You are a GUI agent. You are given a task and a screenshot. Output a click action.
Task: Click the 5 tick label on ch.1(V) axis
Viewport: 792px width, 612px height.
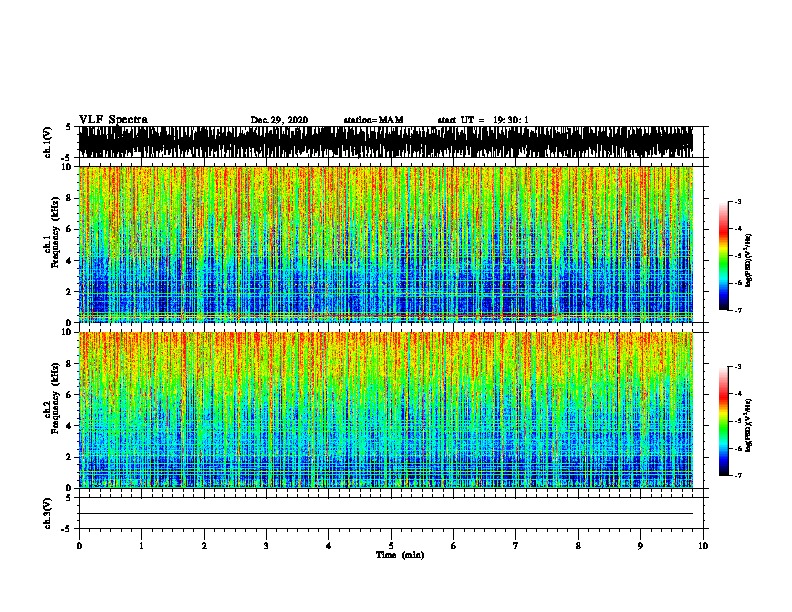68,127
